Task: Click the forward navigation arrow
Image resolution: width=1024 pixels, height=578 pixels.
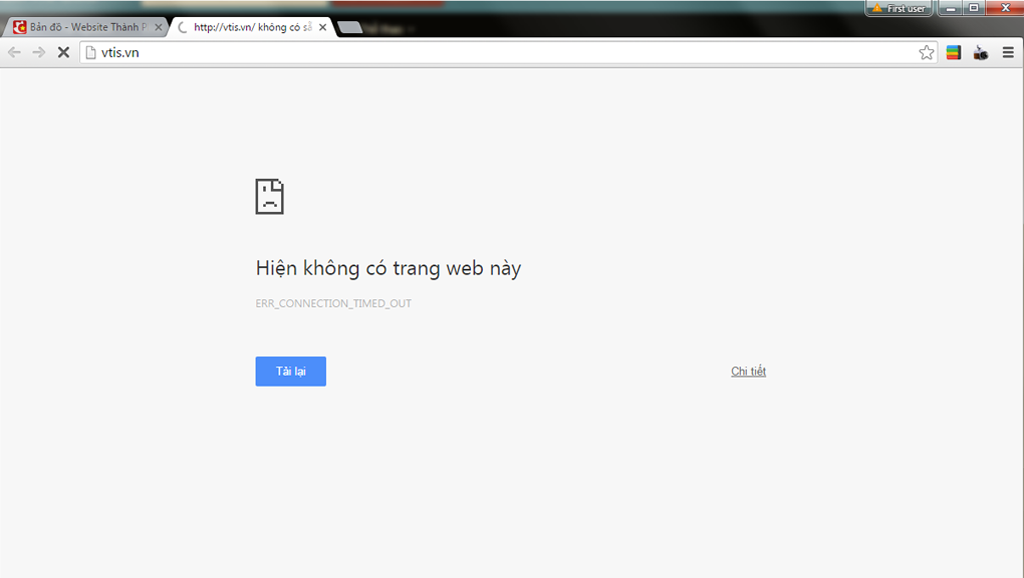Action: pyautogui.click(x=39, y=52)
